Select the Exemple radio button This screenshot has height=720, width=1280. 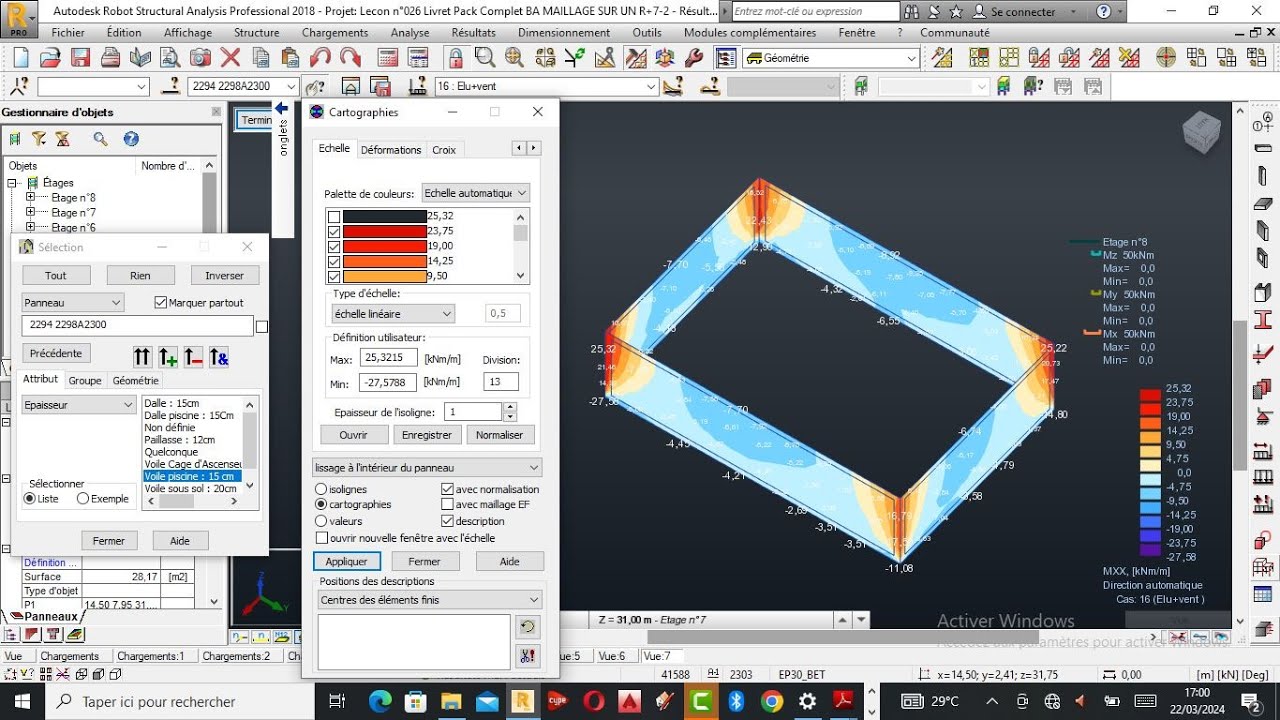point(83,498)
